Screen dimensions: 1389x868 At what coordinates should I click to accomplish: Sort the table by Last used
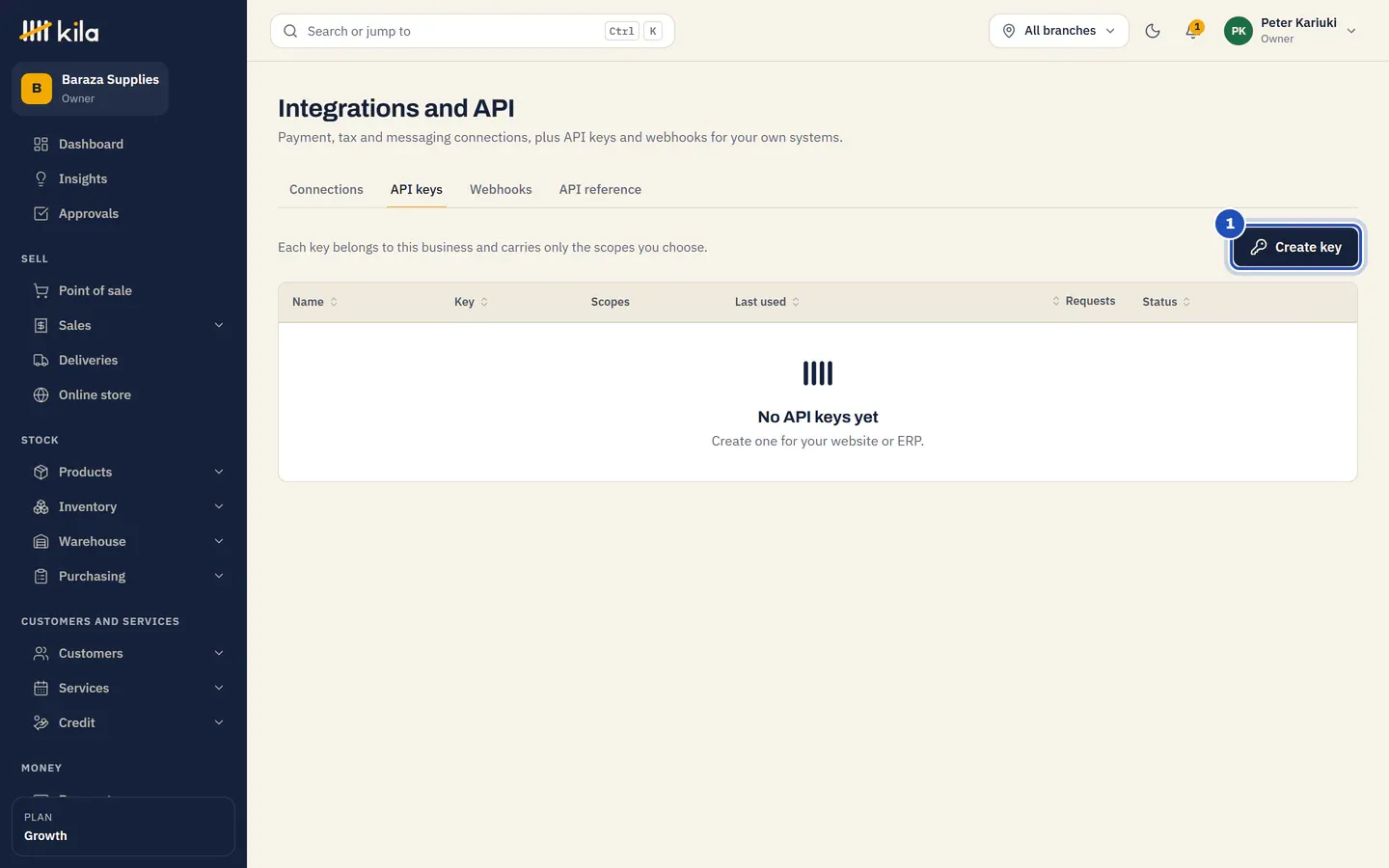767,302
